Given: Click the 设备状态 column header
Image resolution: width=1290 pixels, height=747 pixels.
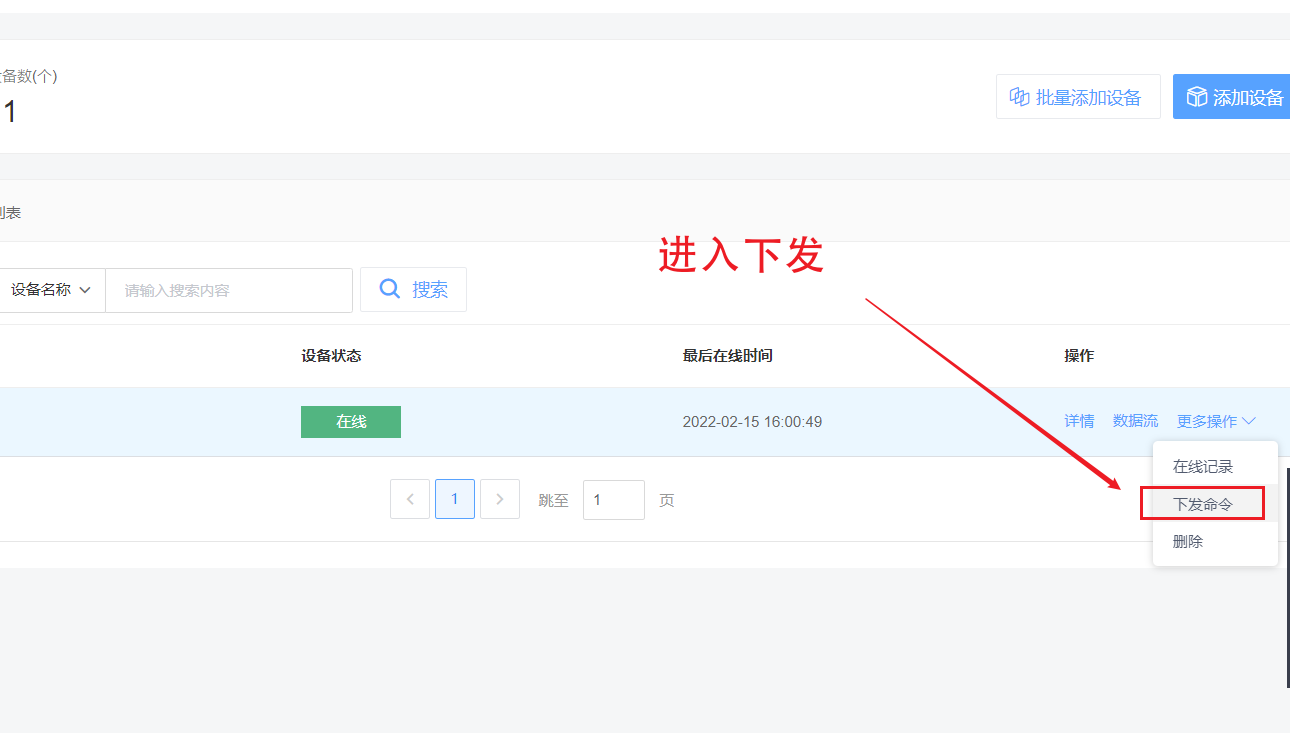Looking at the screenshot, I should 331,356.
